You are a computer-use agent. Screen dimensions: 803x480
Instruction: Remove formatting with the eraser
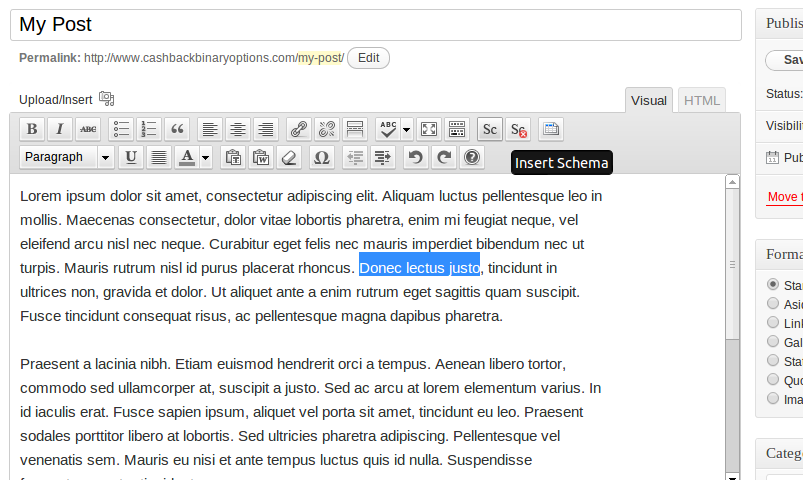[x=289, y=157]
